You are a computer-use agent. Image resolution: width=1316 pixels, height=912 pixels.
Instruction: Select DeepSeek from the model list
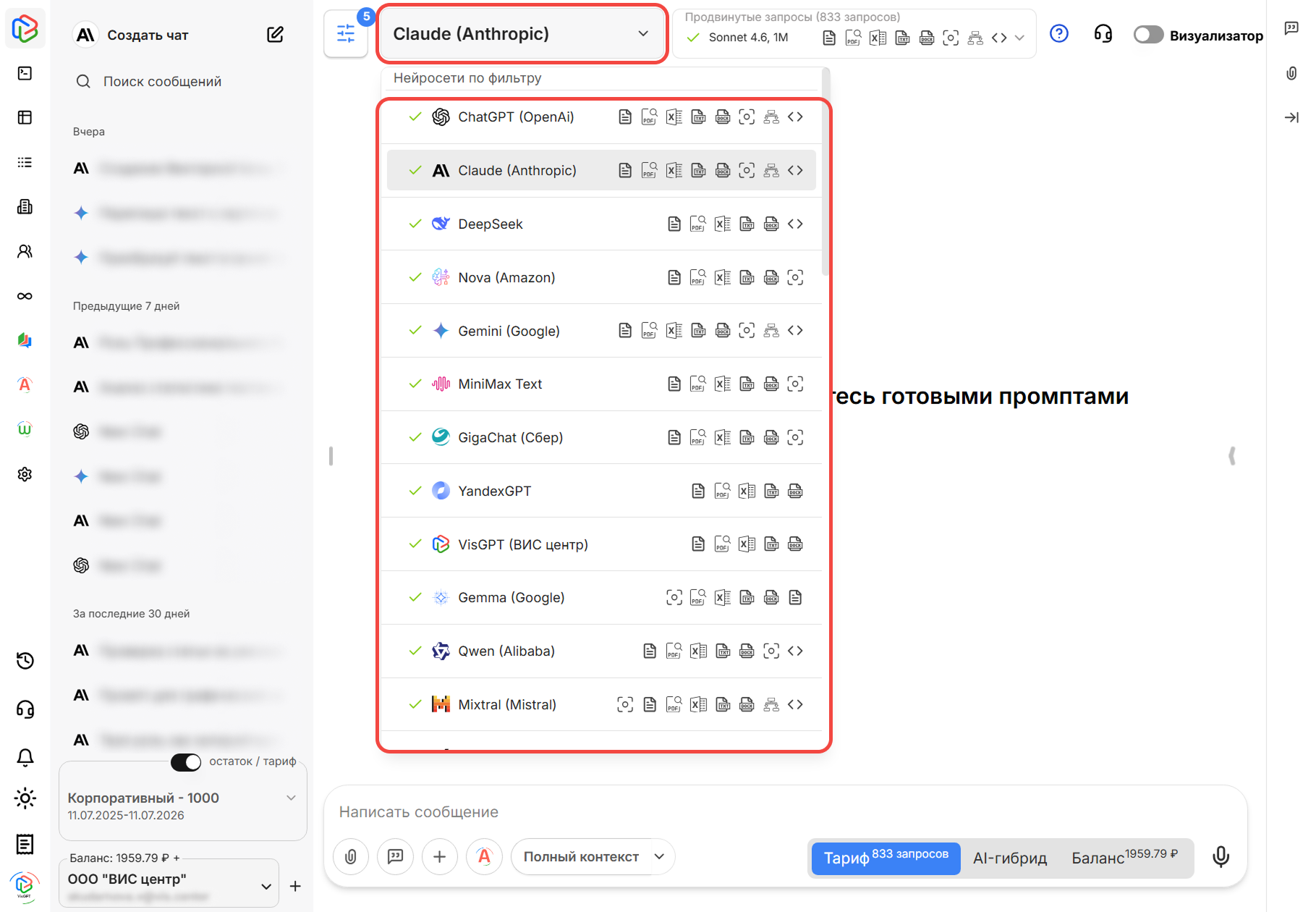click(x=491, y=224)
